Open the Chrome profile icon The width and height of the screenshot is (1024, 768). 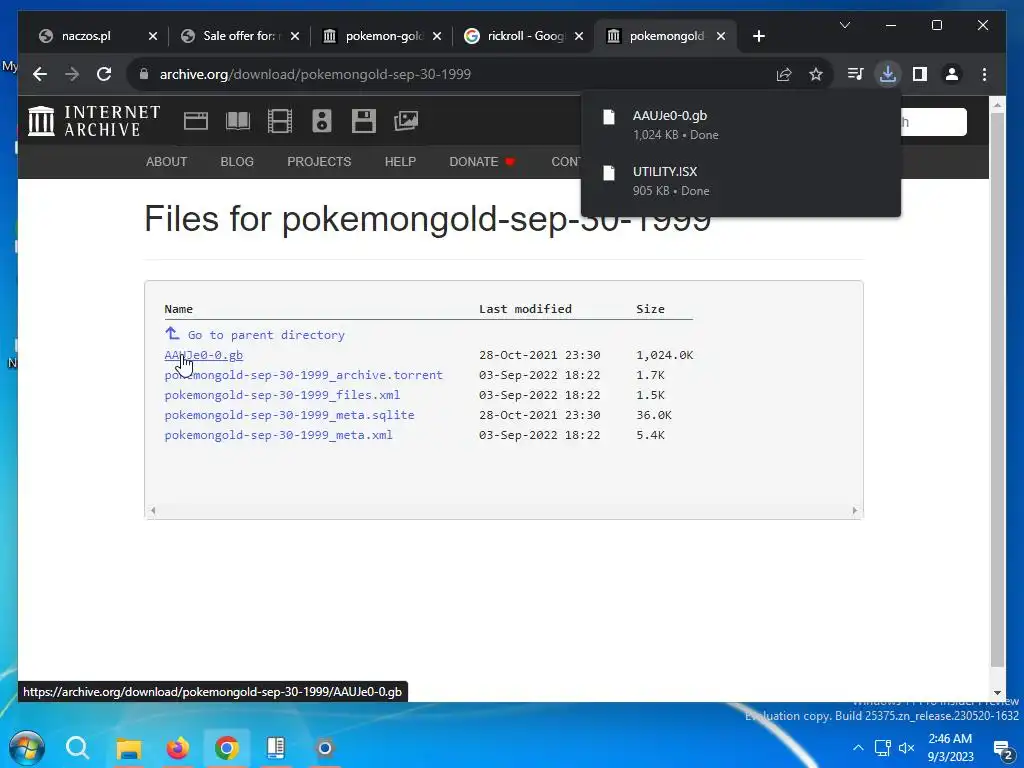[952, 74]
